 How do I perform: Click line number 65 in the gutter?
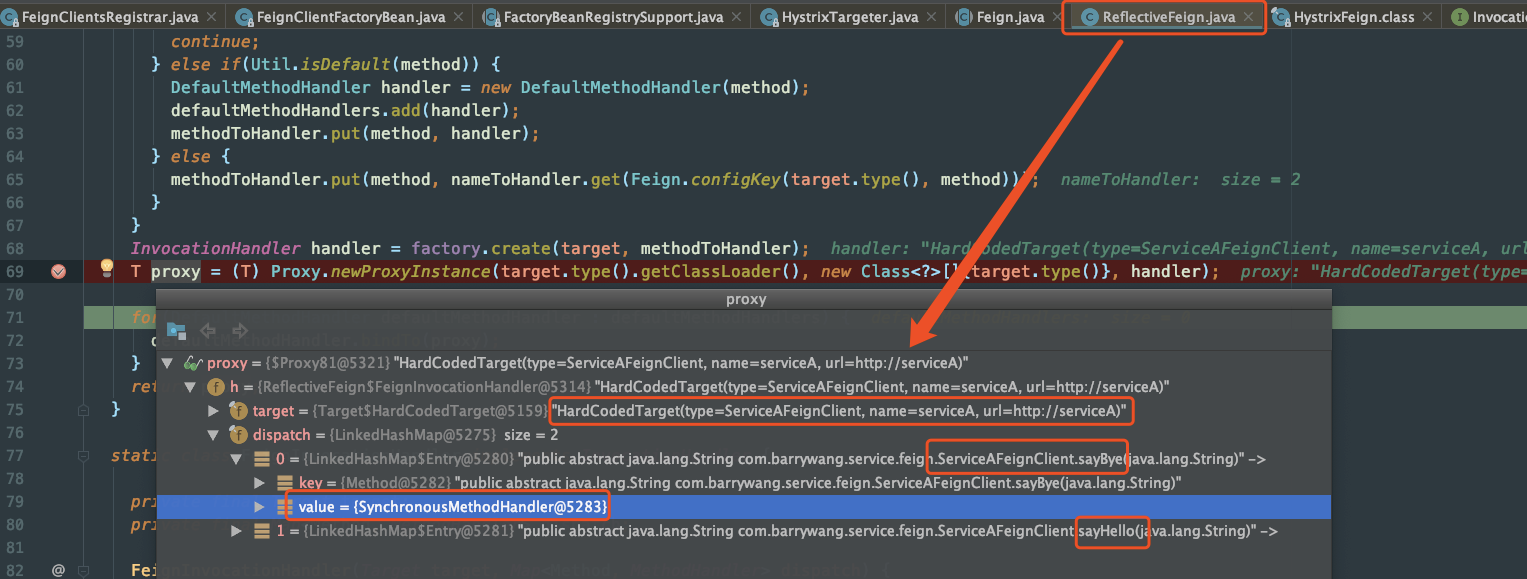pos(15,180)
